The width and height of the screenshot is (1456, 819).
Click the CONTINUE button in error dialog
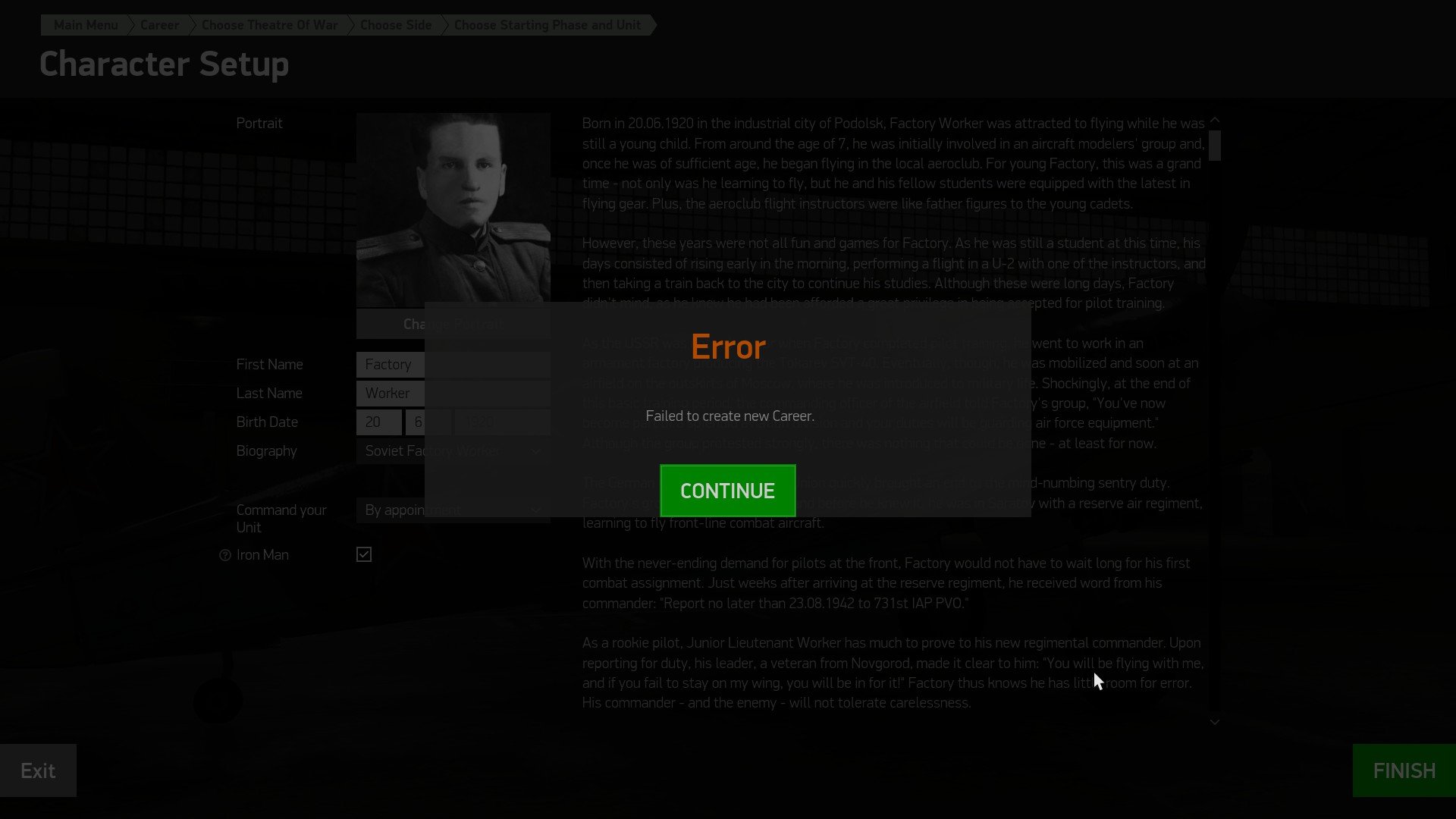727,491
